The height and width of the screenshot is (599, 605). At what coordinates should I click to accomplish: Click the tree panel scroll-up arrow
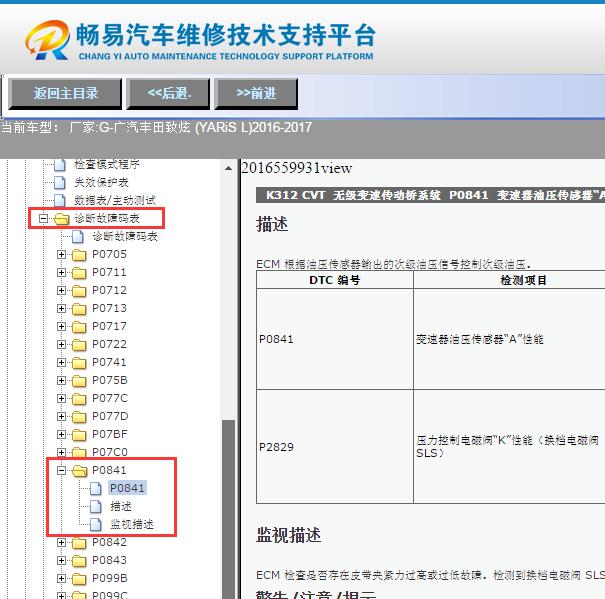coord(228,169)
